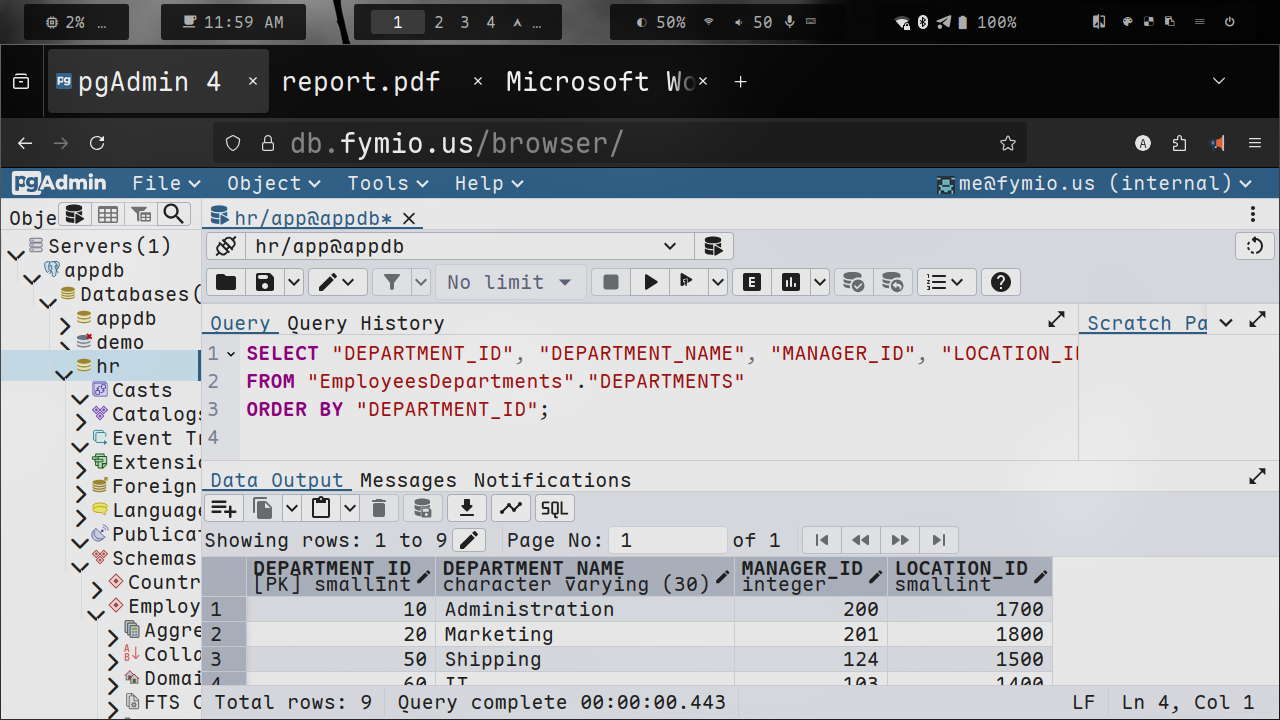Click the Search Objects magnifier icon
The image size is (1280, 720).
coord(175,214)
